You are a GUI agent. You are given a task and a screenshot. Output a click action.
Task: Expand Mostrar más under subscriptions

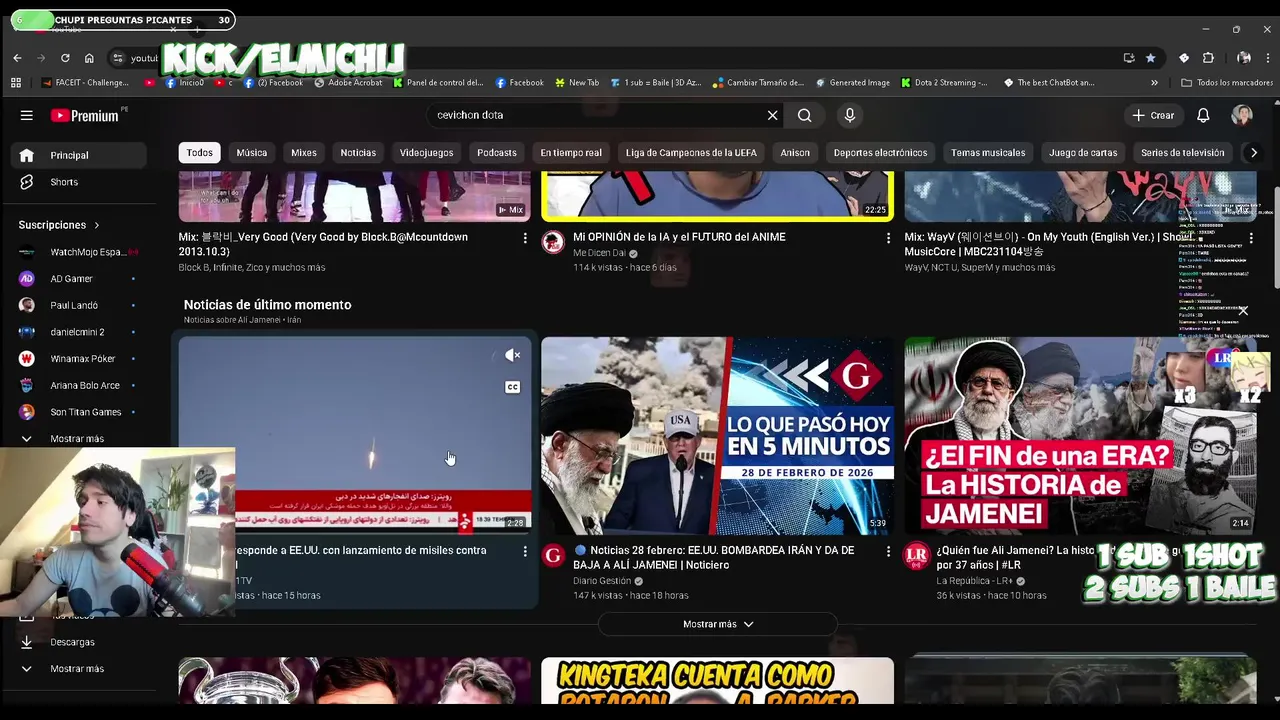click(x=78, y=438)
